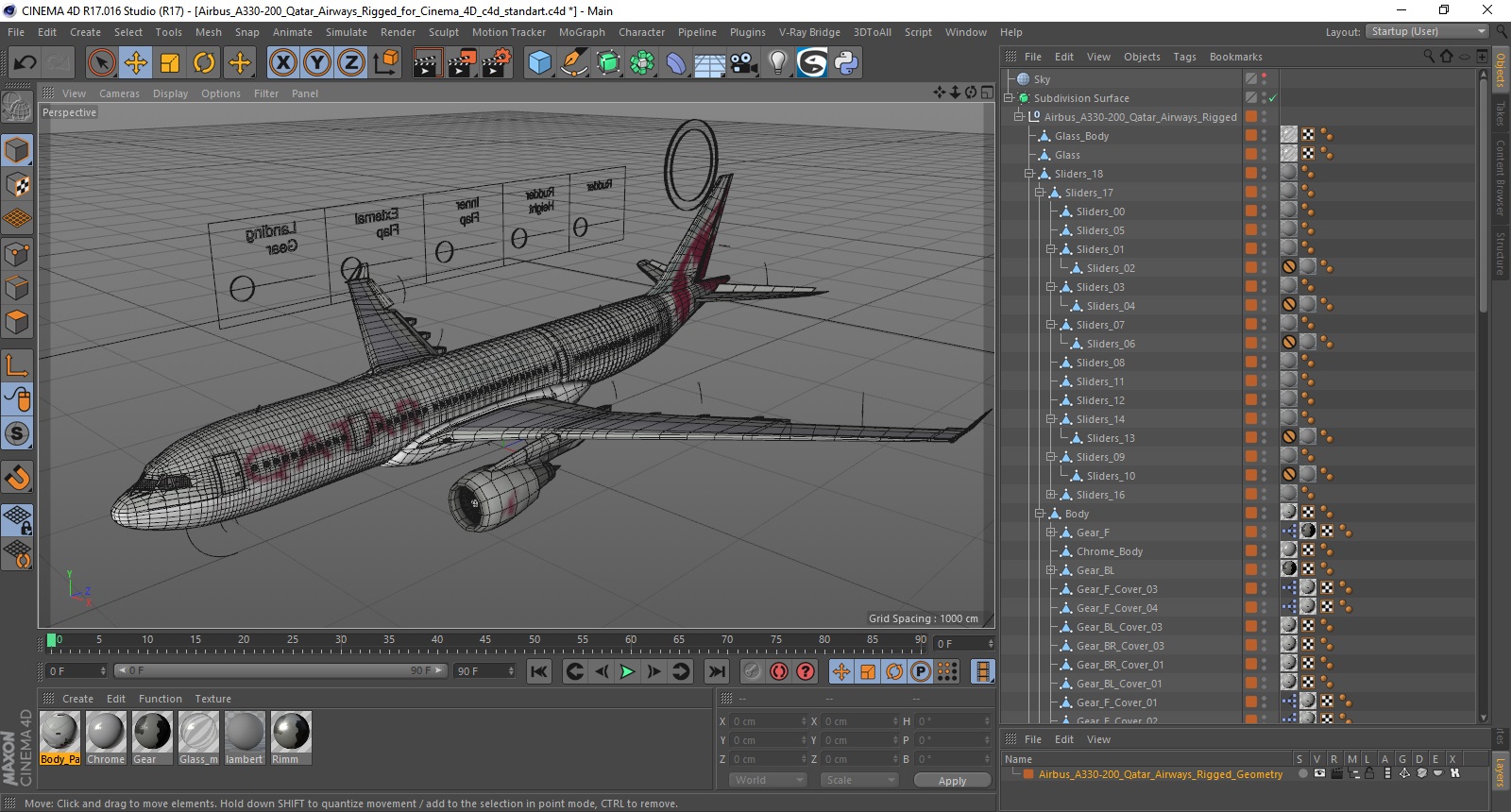The width and height of the screenshot is (1511, 812).
Task: Go to start of animation
Action: (x=539, y=671)
